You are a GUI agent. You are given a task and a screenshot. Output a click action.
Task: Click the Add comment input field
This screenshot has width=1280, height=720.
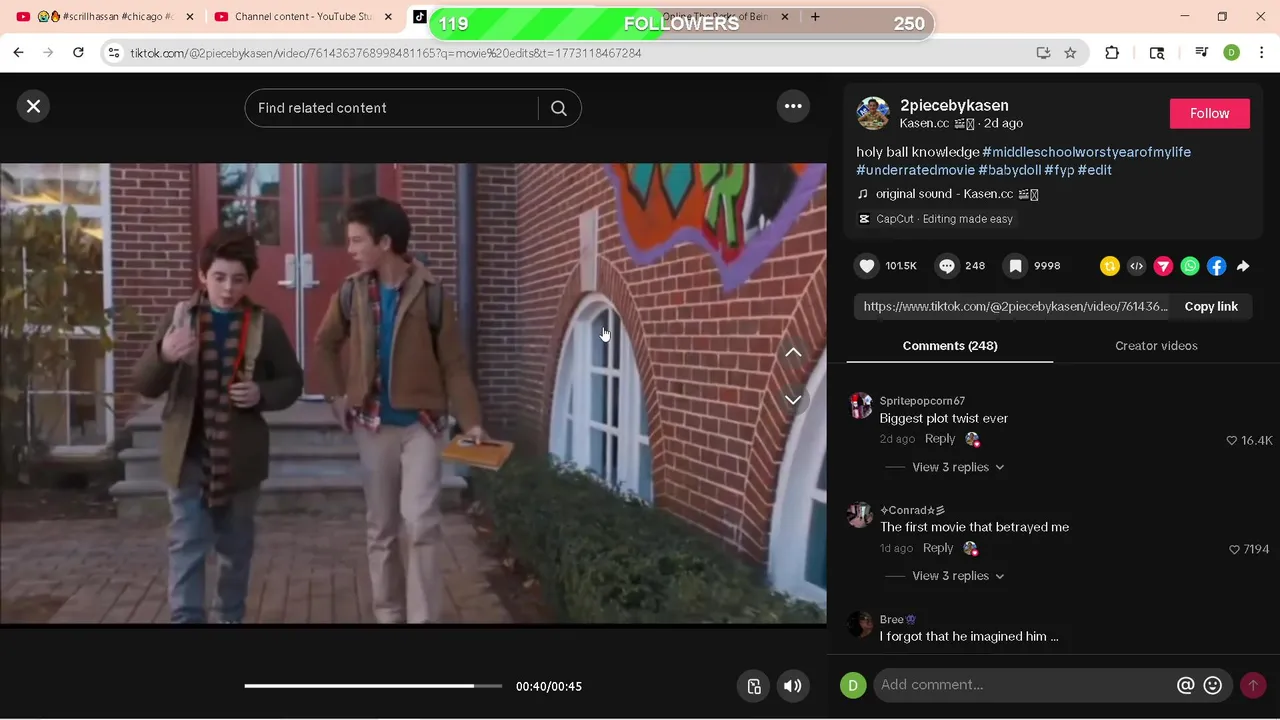coord(1026,685)
